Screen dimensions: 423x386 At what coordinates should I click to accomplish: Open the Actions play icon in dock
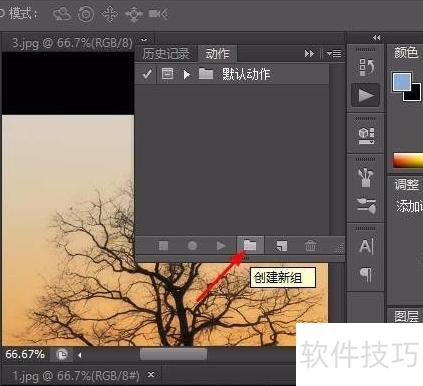366,95
